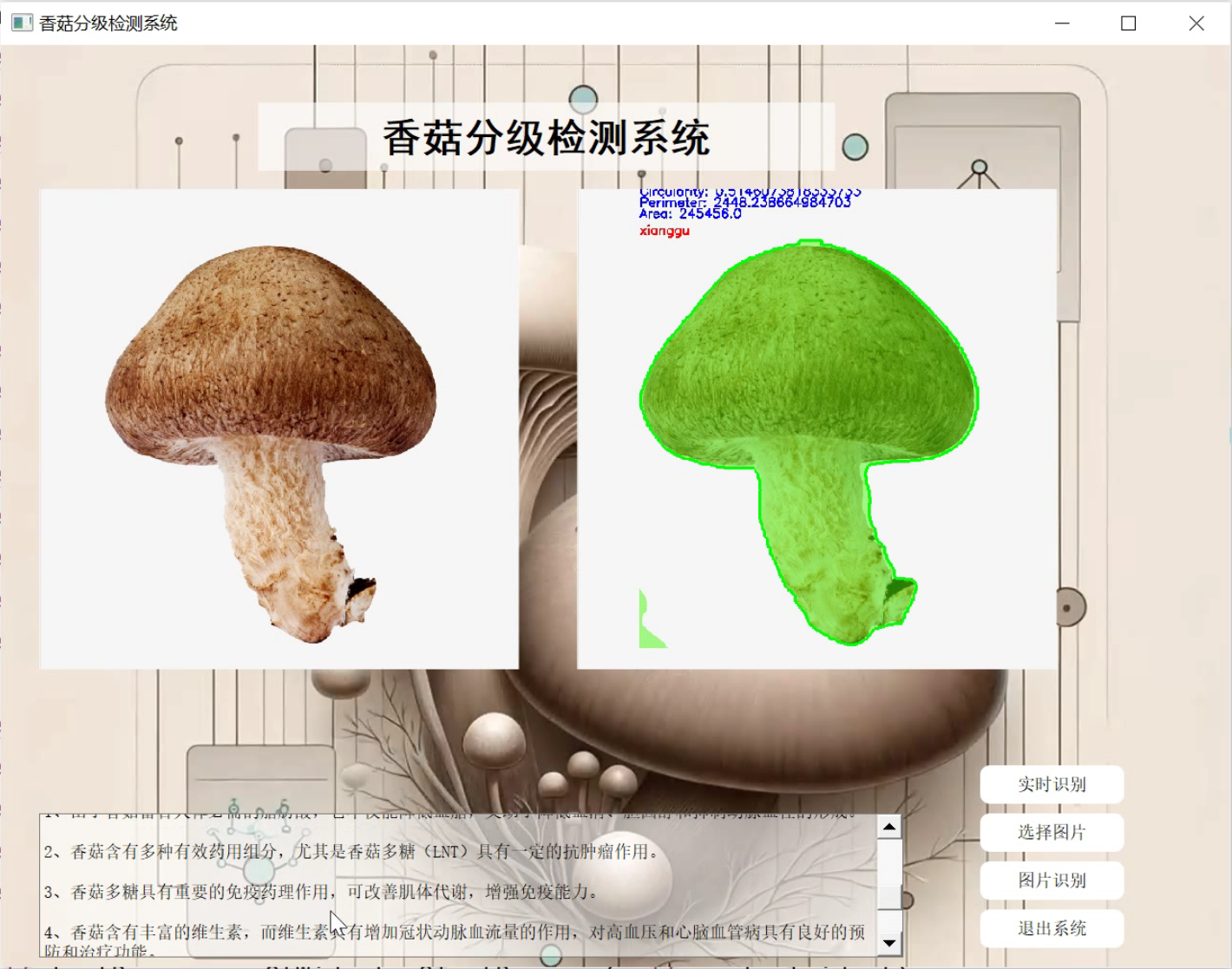Click the segmented green mushroom result image
The width and height of the screenshot is (1232, 969).
[817, 429]
